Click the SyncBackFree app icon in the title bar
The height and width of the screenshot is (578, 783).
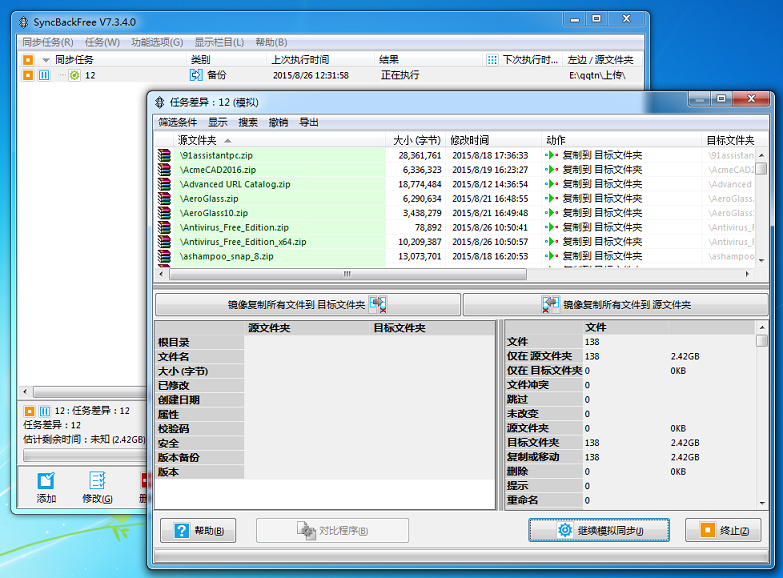point(23,22)
